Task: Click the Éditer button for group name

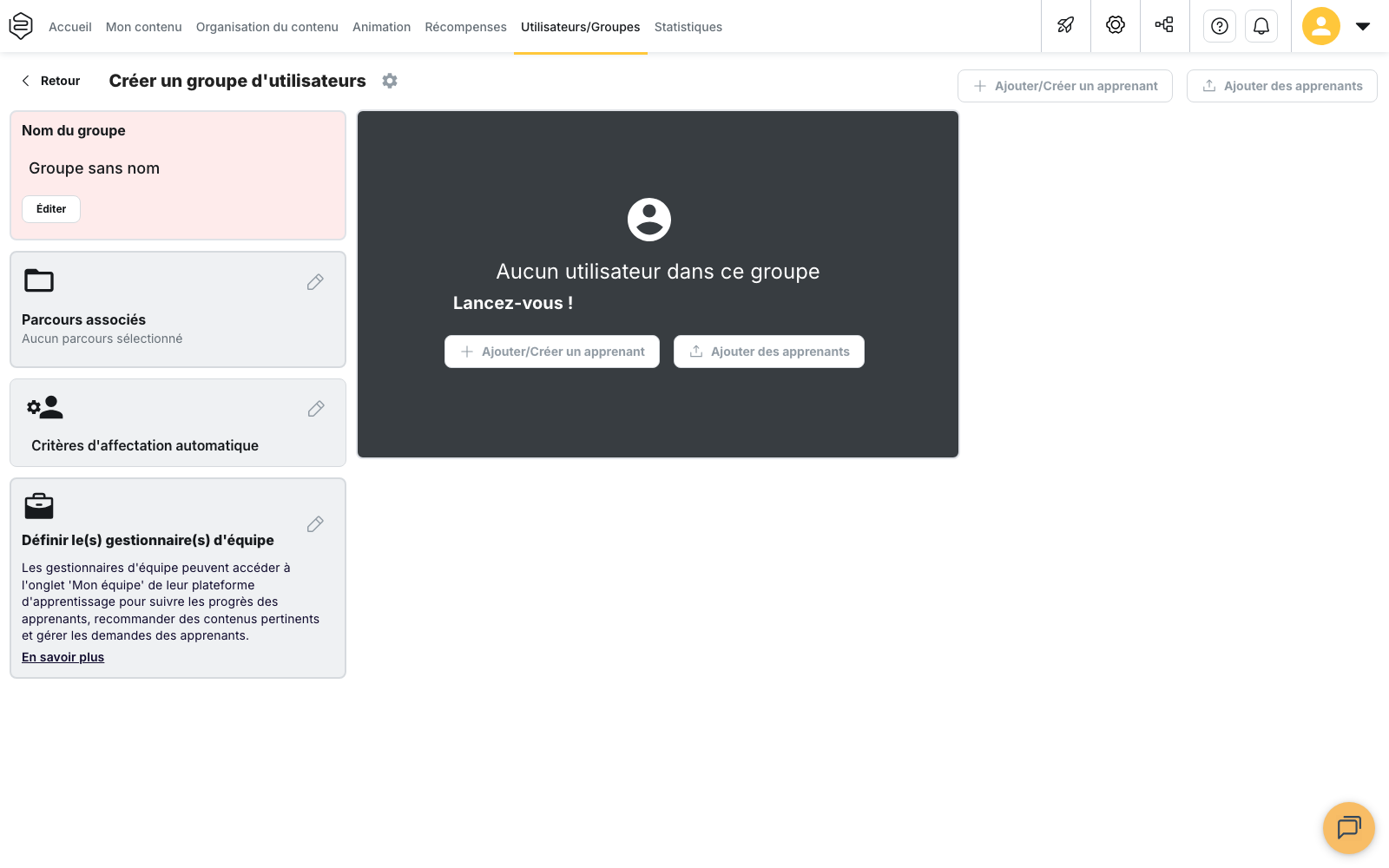Action: [51, 209]
